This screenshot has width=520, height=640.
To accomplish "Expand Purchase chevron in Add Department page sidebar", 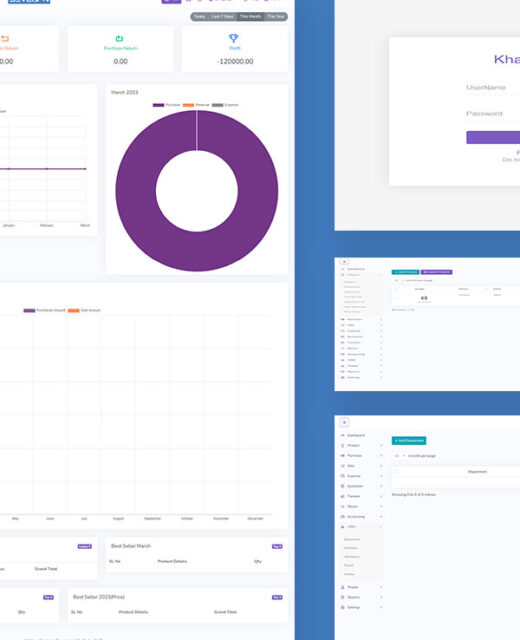I will point(381,456).
